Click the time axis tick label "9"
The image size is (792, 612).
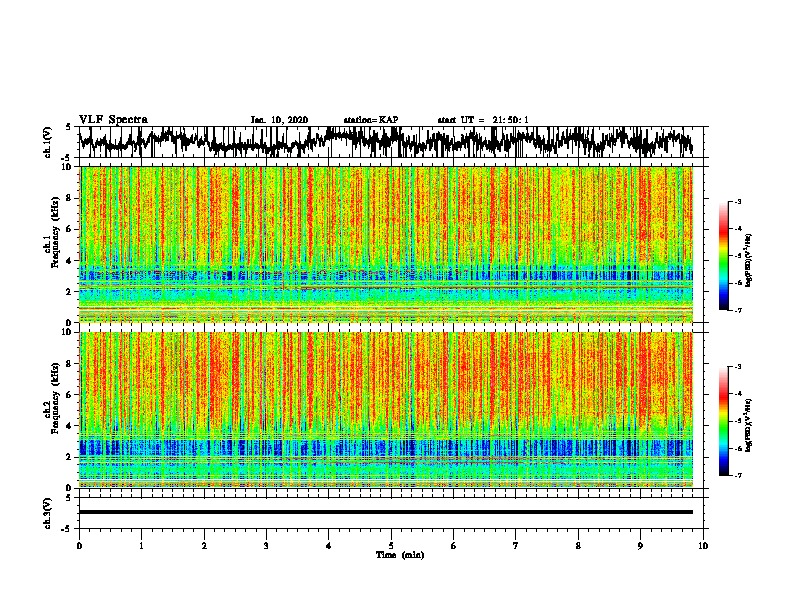coord(640,546)
